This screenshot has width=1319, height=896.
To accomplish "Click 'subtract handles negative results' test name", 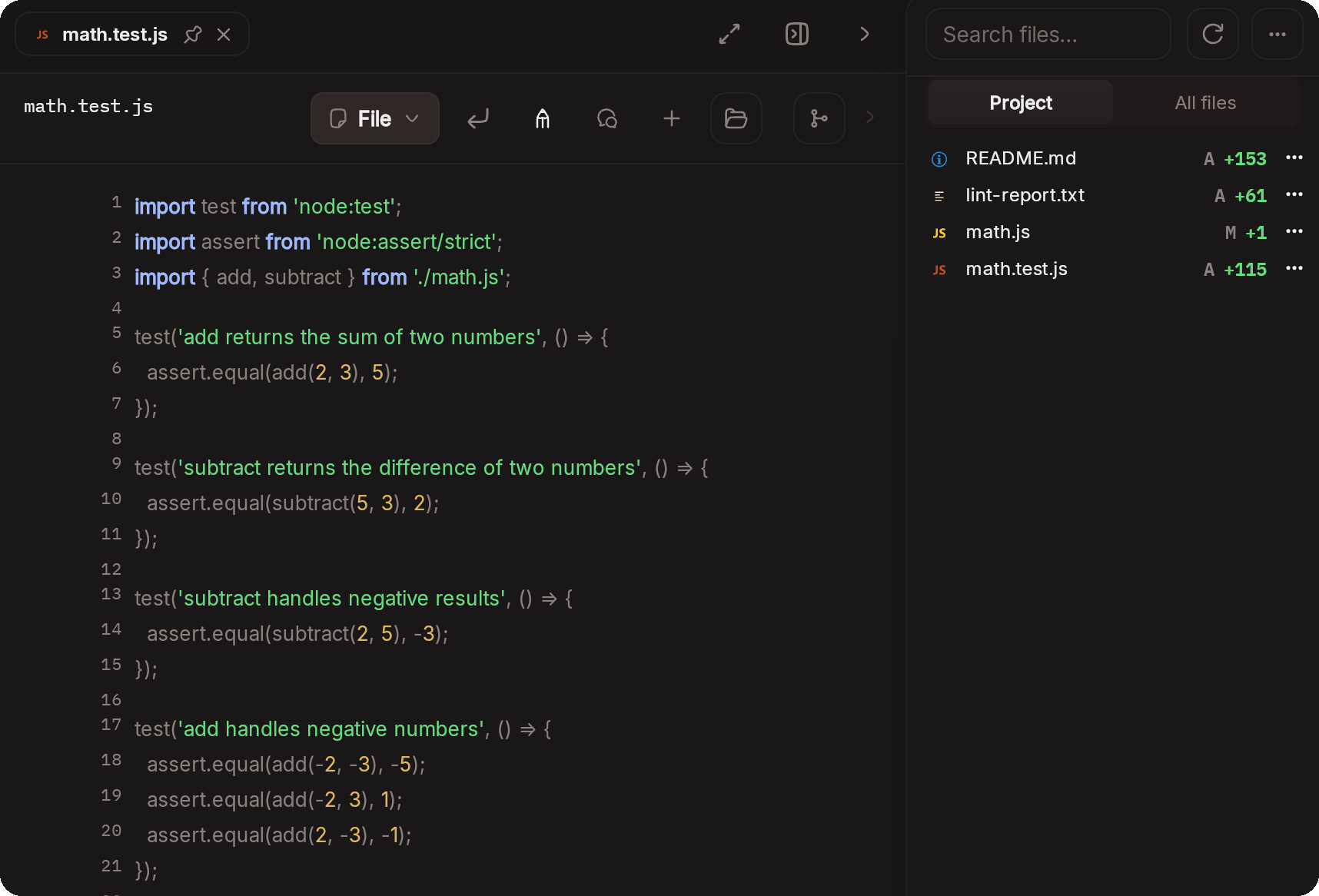I will click(x=341, y=599).
